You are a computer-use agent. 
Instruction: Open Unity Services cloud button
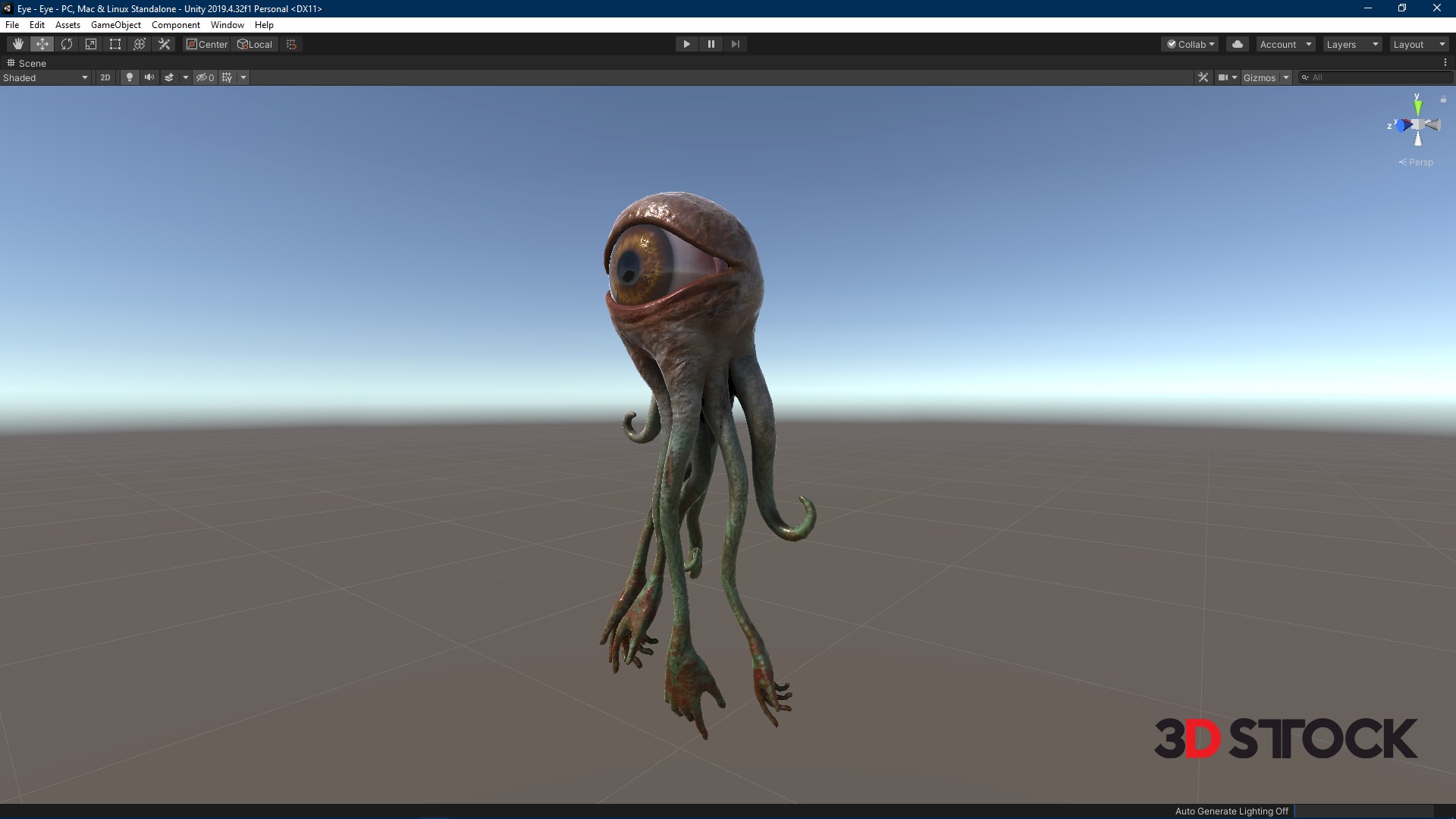coord(1238,44)
